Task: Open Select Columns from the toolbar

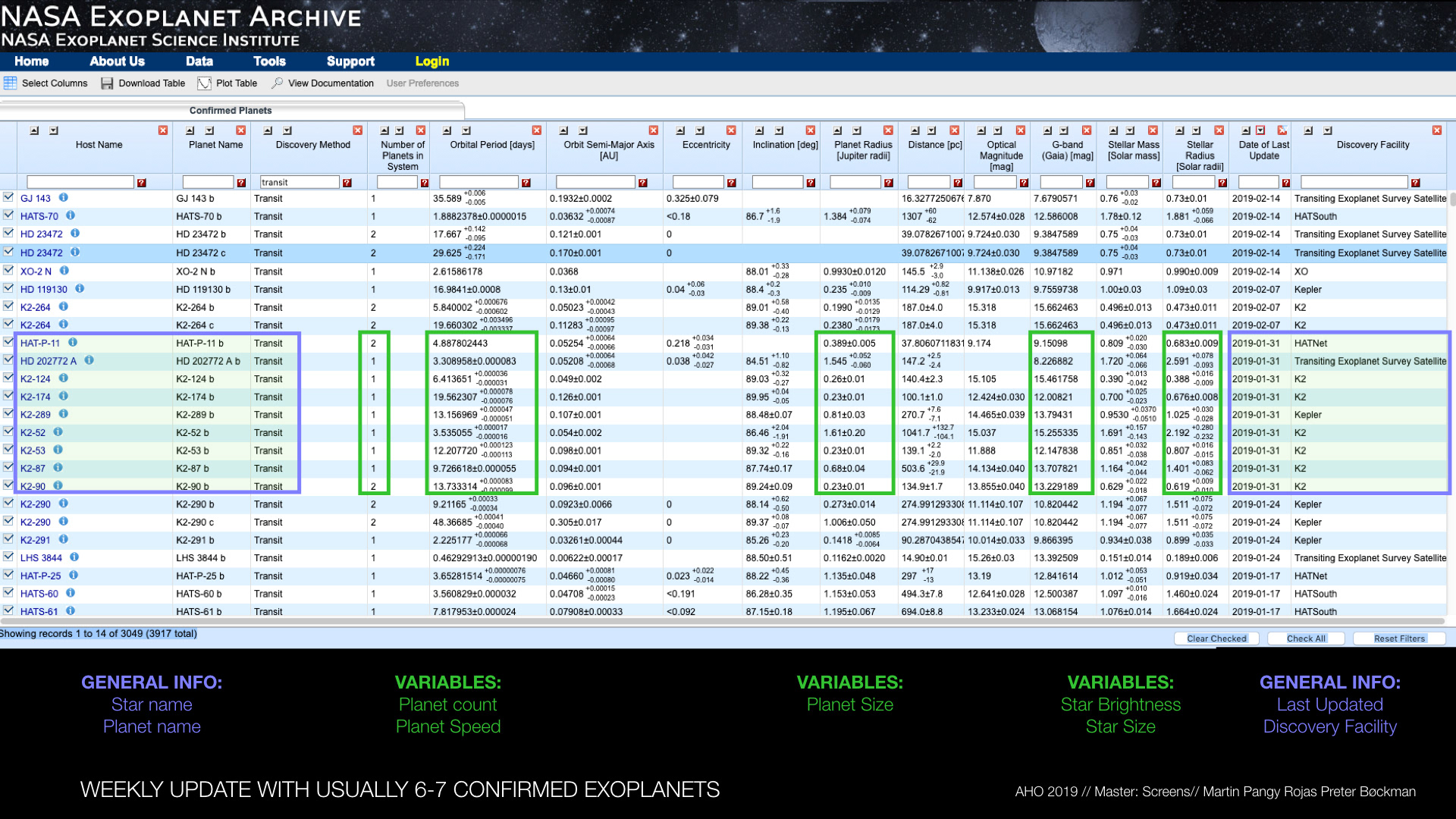Action: coord(45,83)
